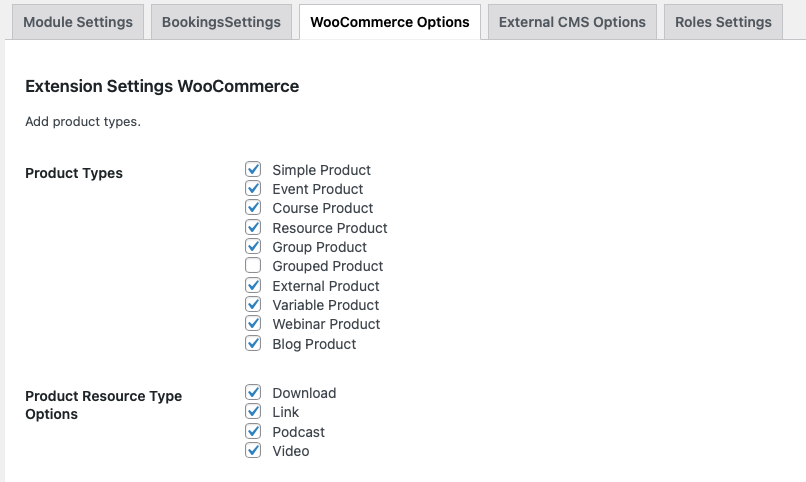806x482 pixels.
Task: Open the Roles Settings tab
Action: (723, 22)
